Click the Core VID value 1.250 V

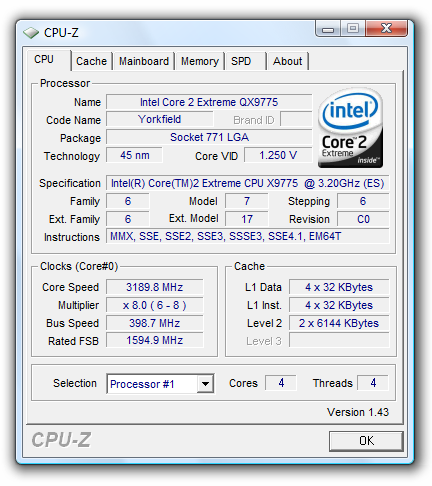coord(278,155)
